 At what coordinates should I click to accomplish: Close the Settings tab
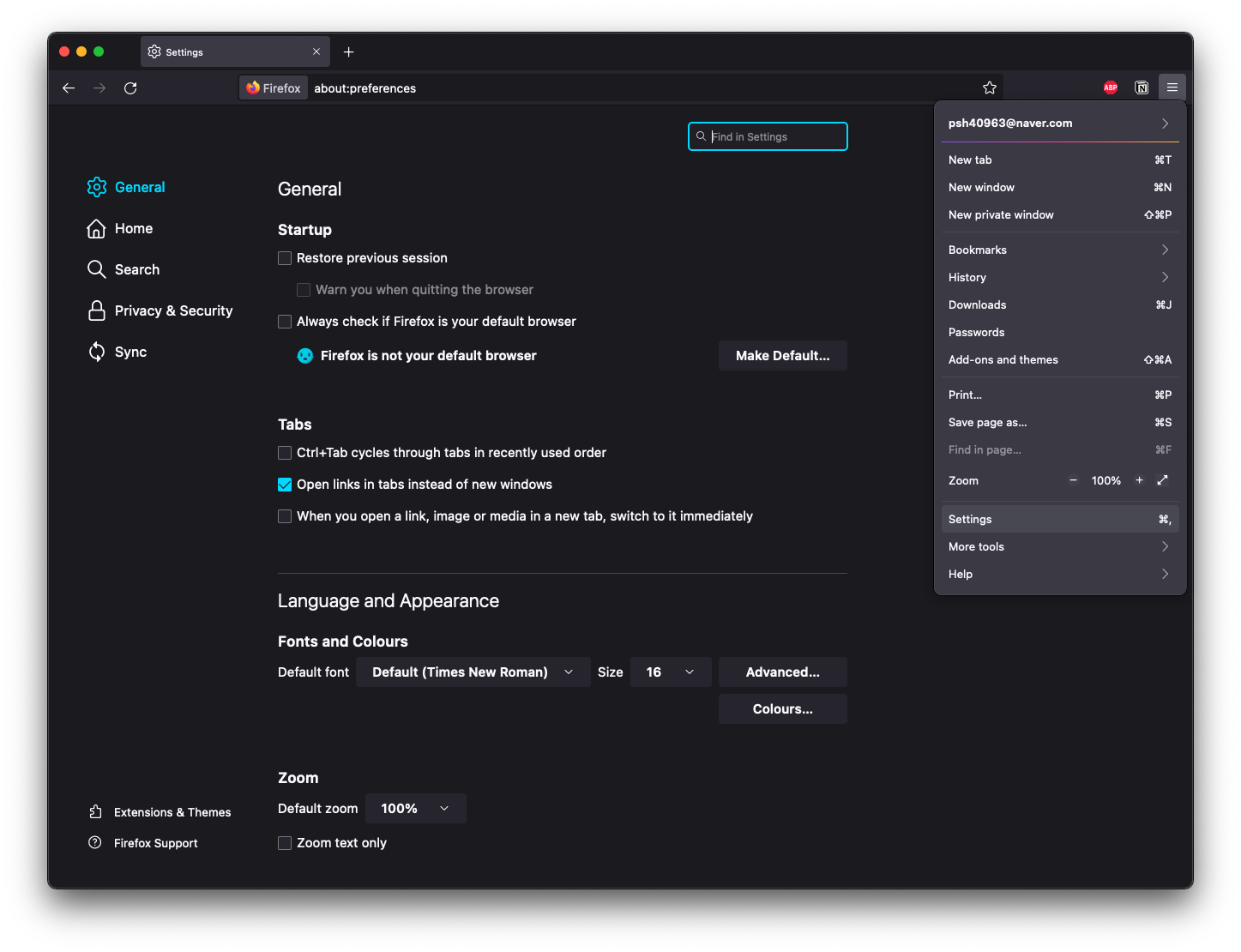coord(316,52)
